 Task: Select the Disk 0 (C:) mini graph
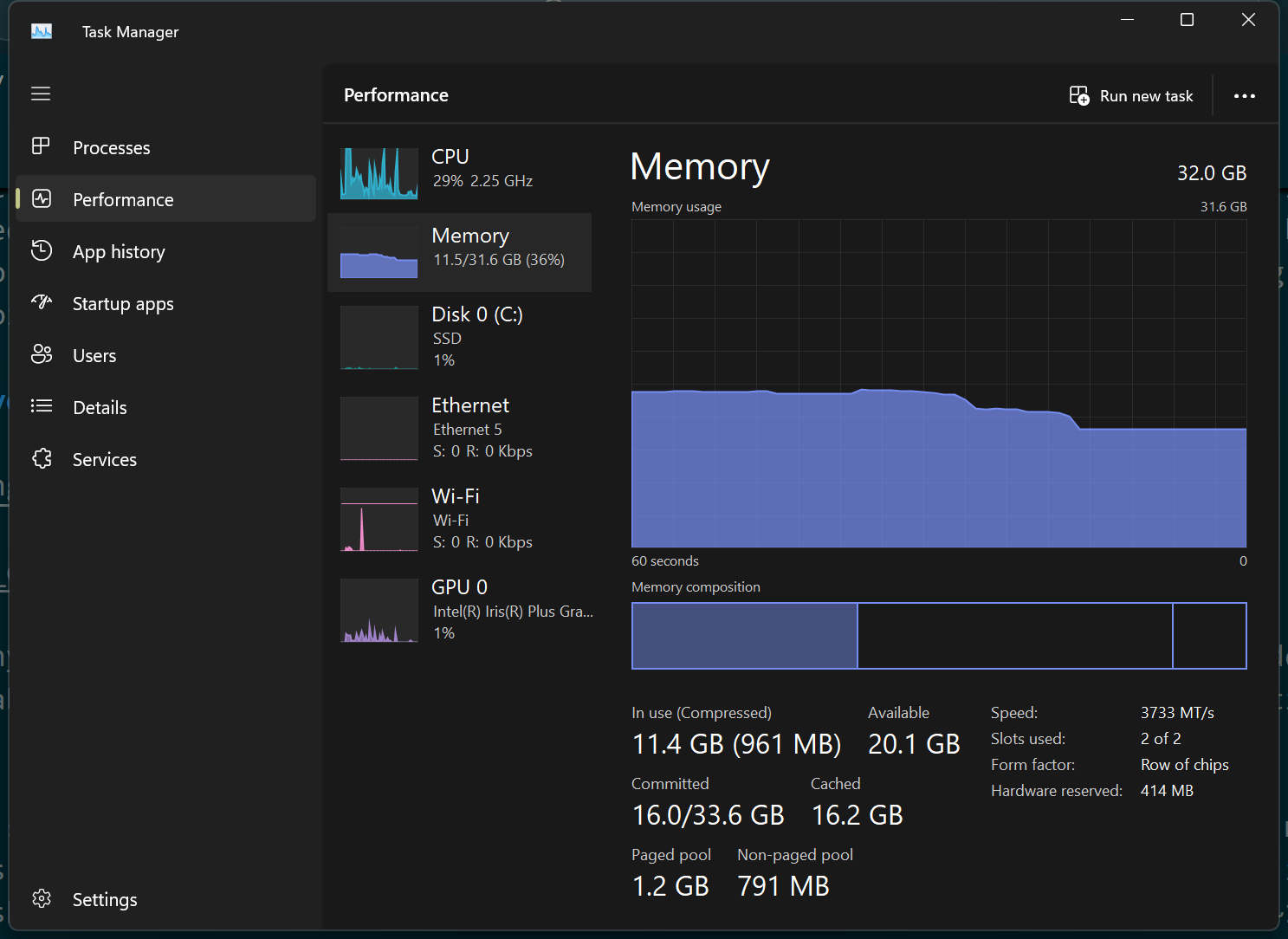[x=379, y=337]
